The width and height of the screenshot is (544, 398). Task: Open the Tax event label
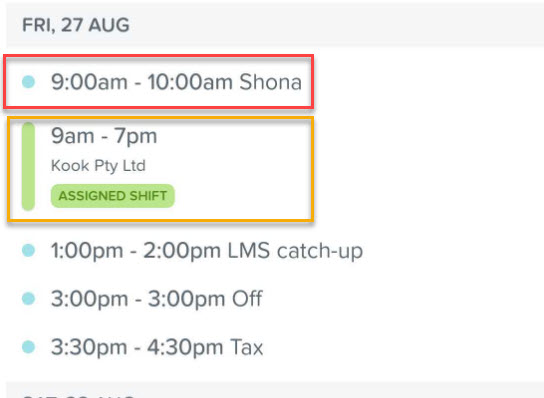click(247, 347)
